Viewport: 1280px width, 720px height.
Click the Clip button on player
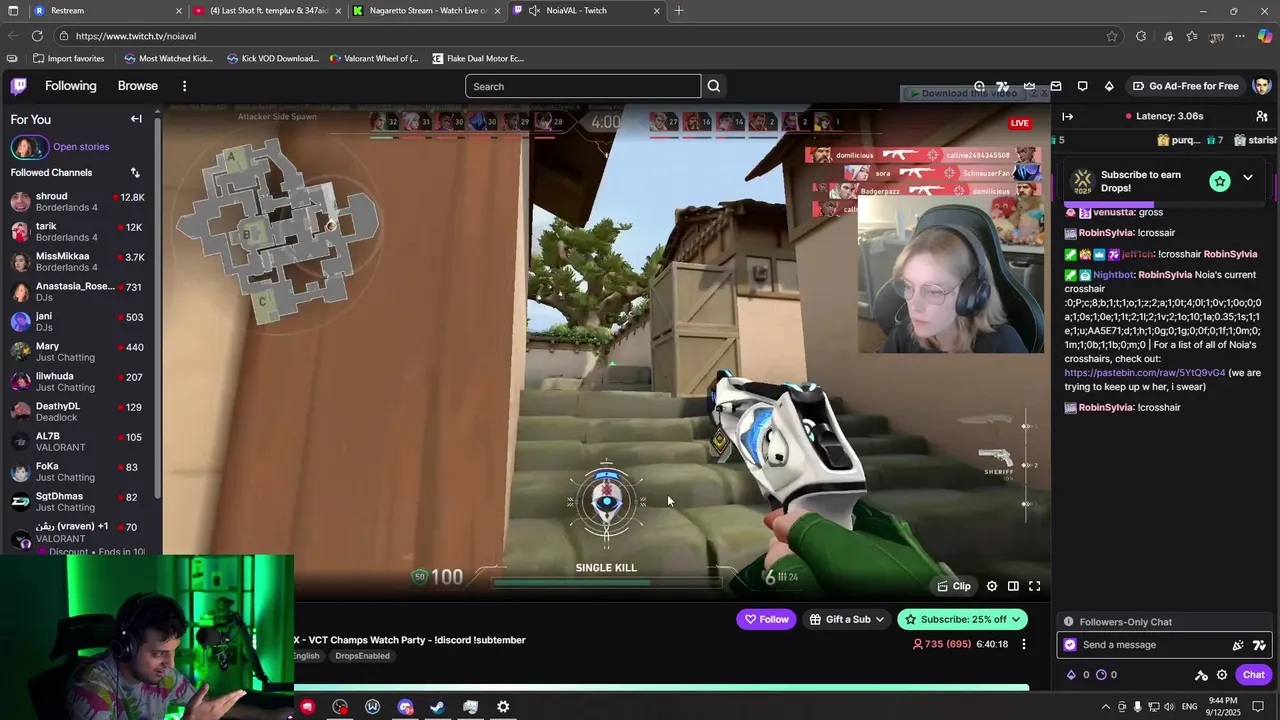[954, 587]
